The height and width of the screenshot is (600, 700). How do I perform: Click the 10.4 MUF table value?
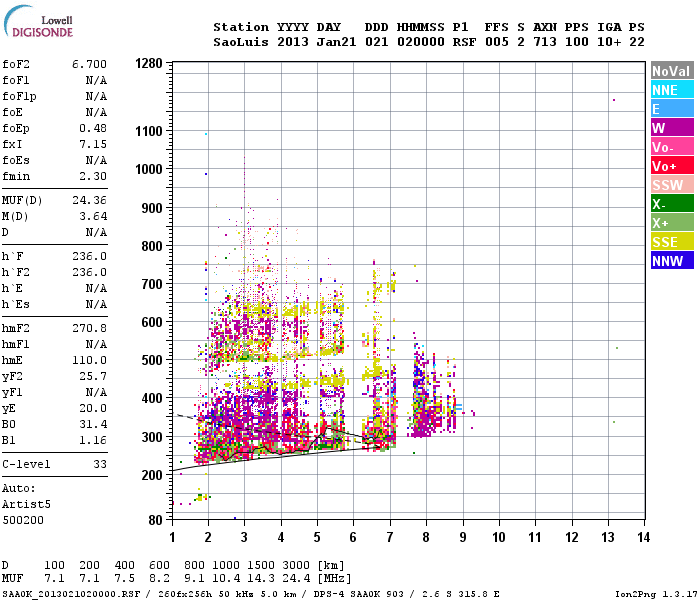pos(226,579)
